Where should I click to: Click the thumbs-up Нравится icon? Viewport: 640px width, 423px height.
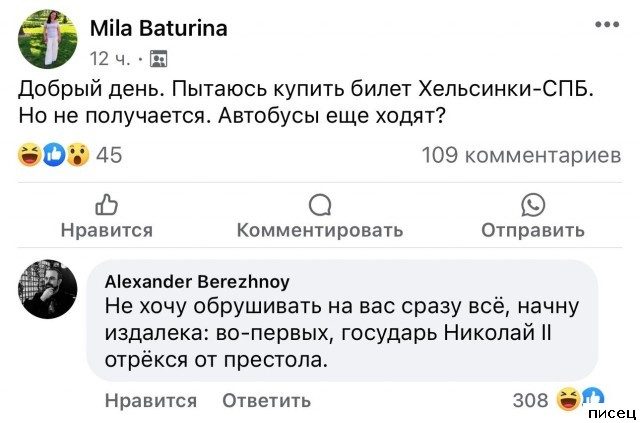[106, 206]
